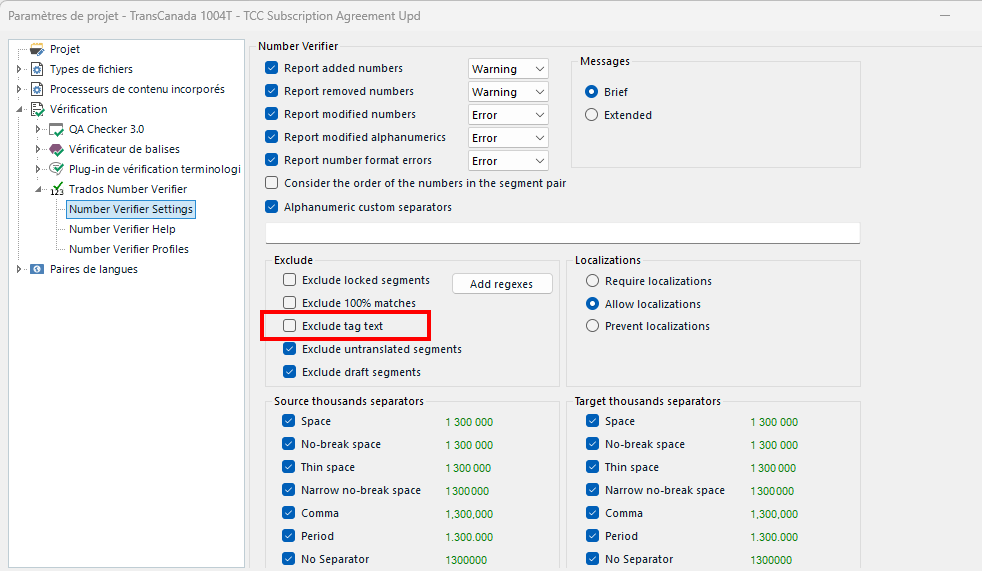This screenshot has height=571, width=982.
Task: Check the Exclude tag text box
Action: point(289,326)
